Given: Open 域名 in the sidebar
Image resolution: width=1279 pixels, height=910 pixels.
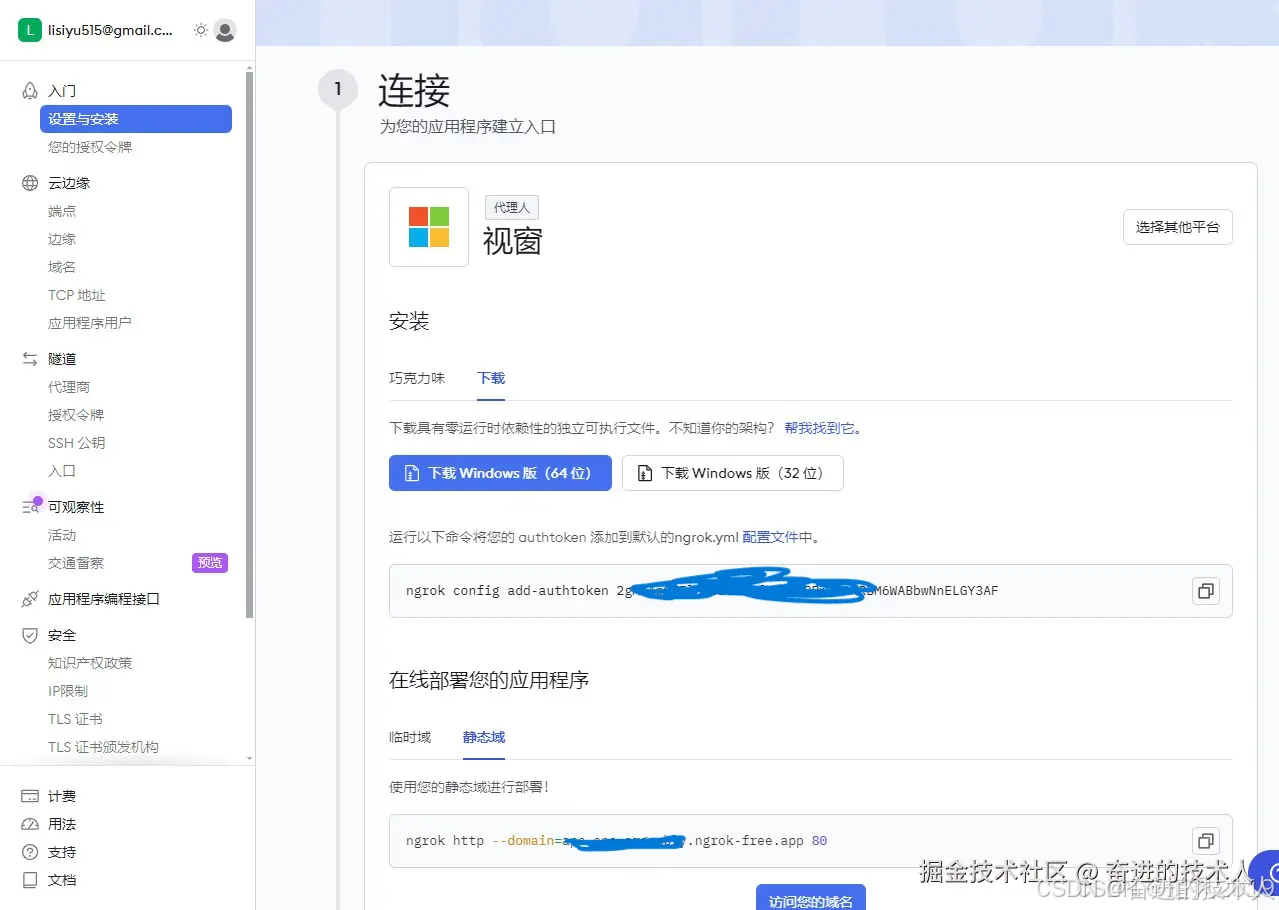Looking at the screenshot, I should coord(62,267).
